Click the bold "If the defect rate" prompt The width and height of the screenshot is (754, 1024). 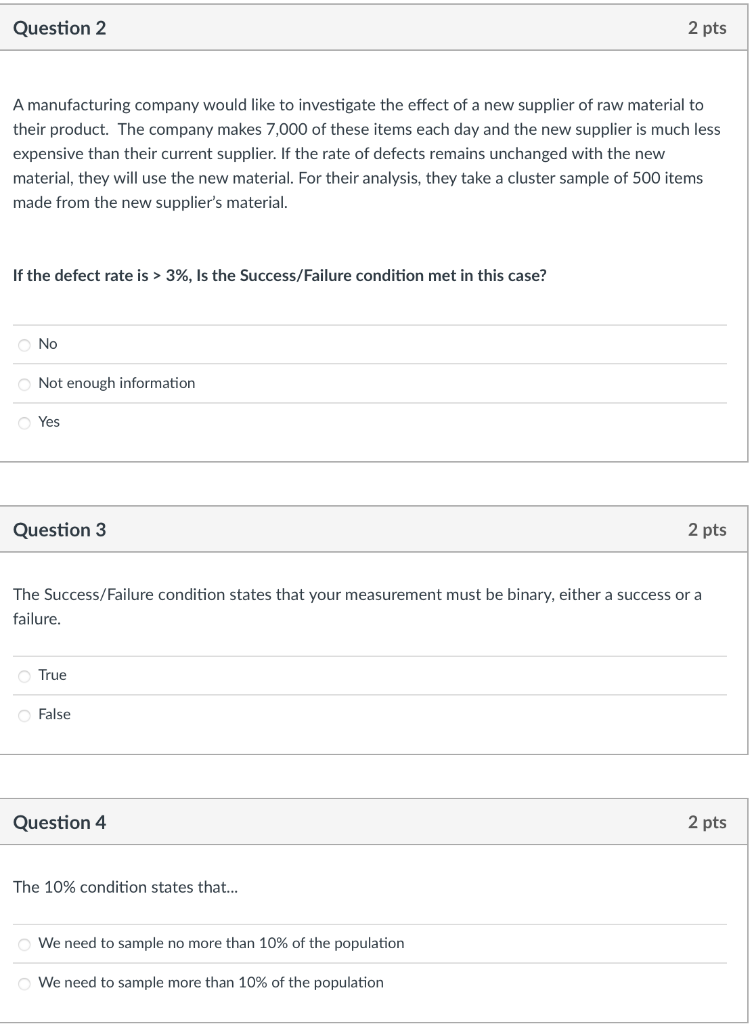[279, 277]
